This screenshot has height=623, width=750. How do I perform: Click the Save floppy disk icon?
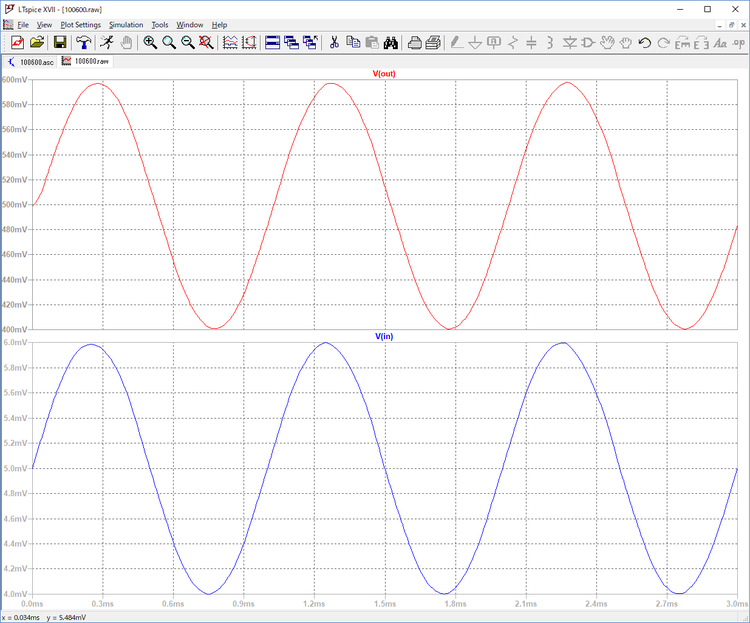click(x=60, y=42)
